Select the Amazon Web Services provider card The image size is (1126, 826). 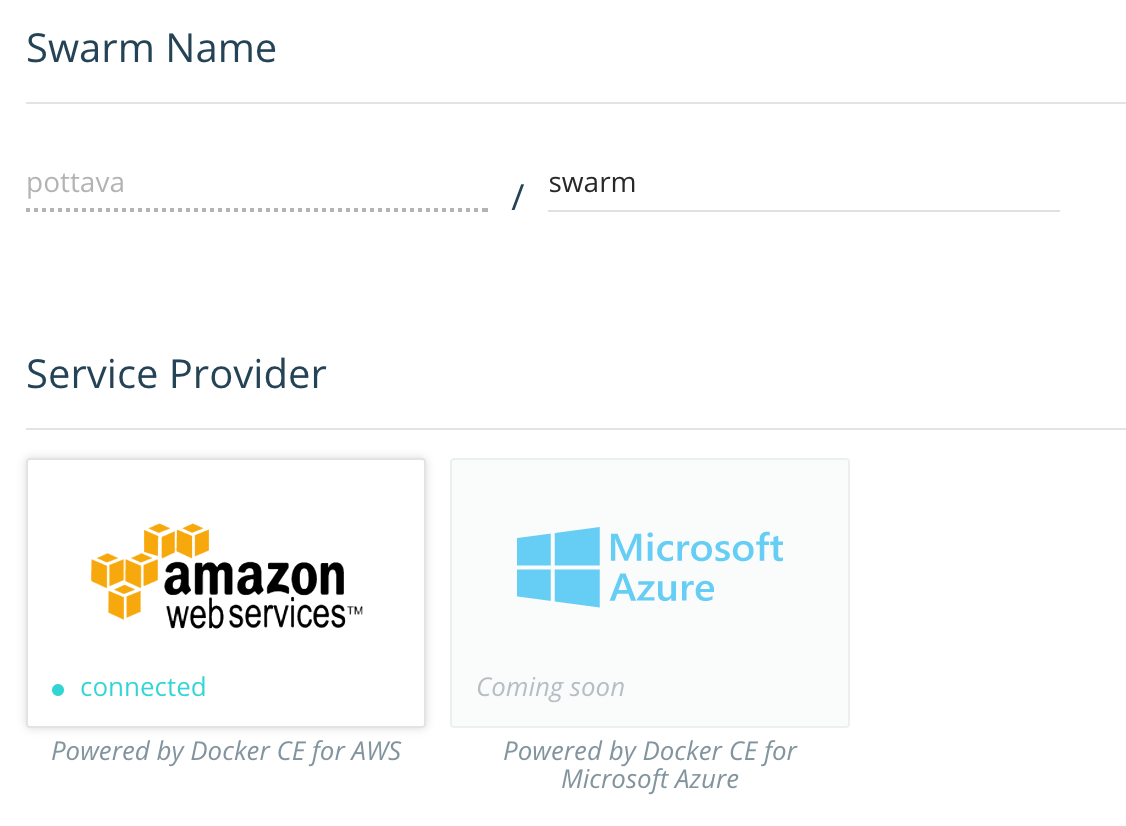click(x=226, y=593)
